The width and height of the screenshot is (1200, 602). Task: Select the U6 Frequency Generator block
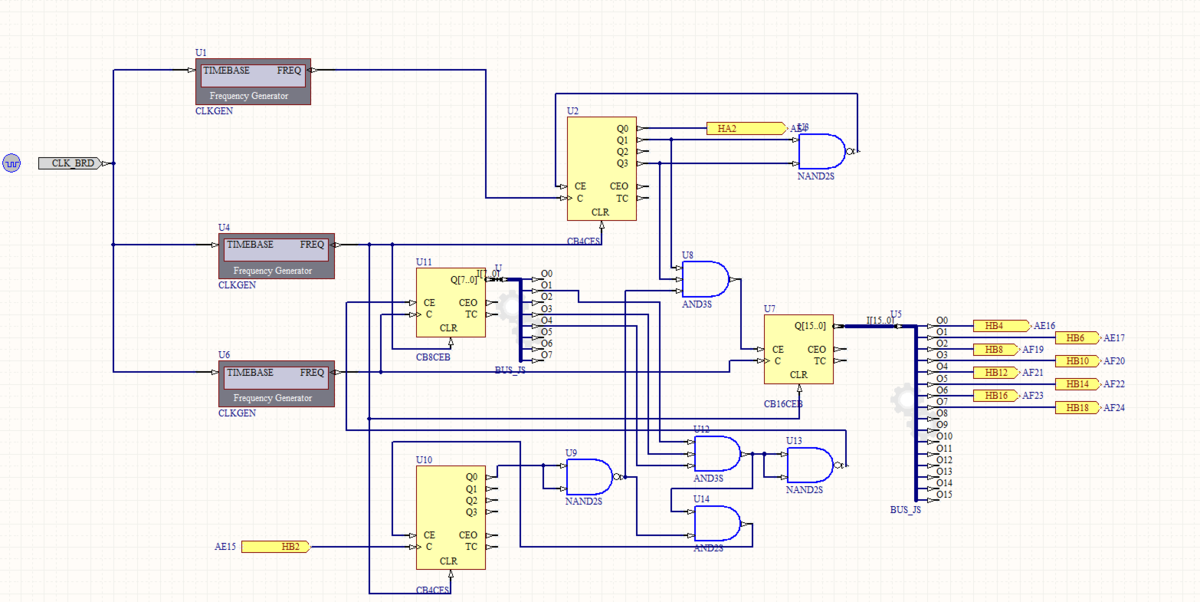[x=277, y=385]
